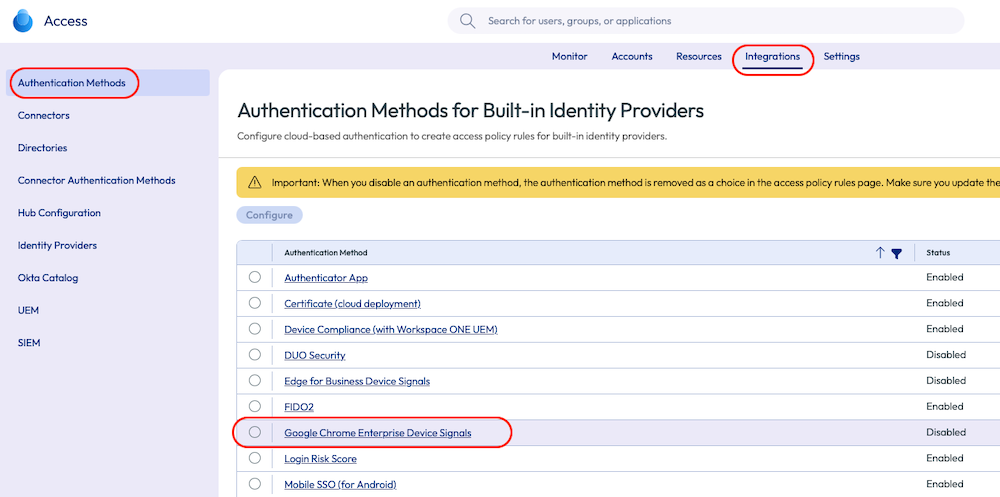Select Google Chrome Enterprise Device Signals radio
The height and width of the screenshot is (497, 1000).
(x=255, y=432)
